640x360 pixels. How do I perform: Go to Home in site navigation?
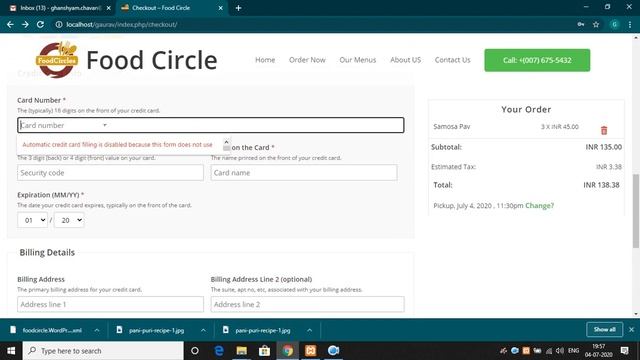[x=265, y=60]
